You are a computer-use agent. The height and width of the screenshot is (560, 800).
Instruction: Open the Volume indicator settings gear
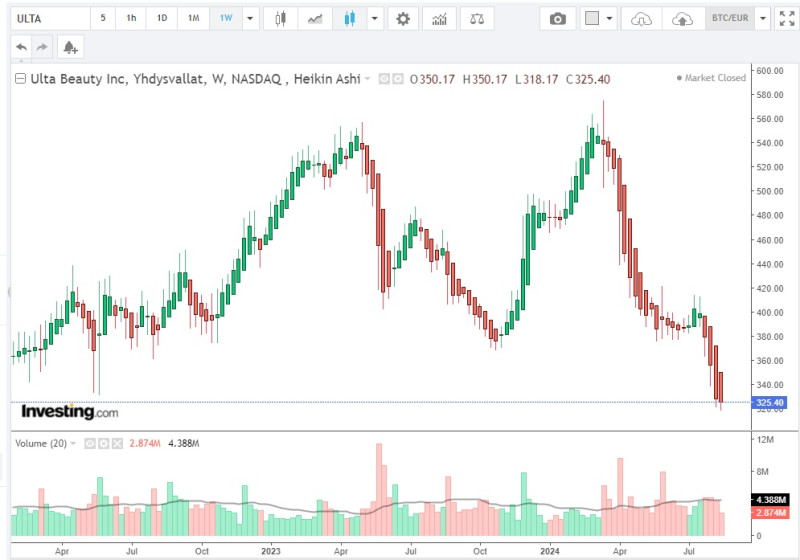point(104,444)
